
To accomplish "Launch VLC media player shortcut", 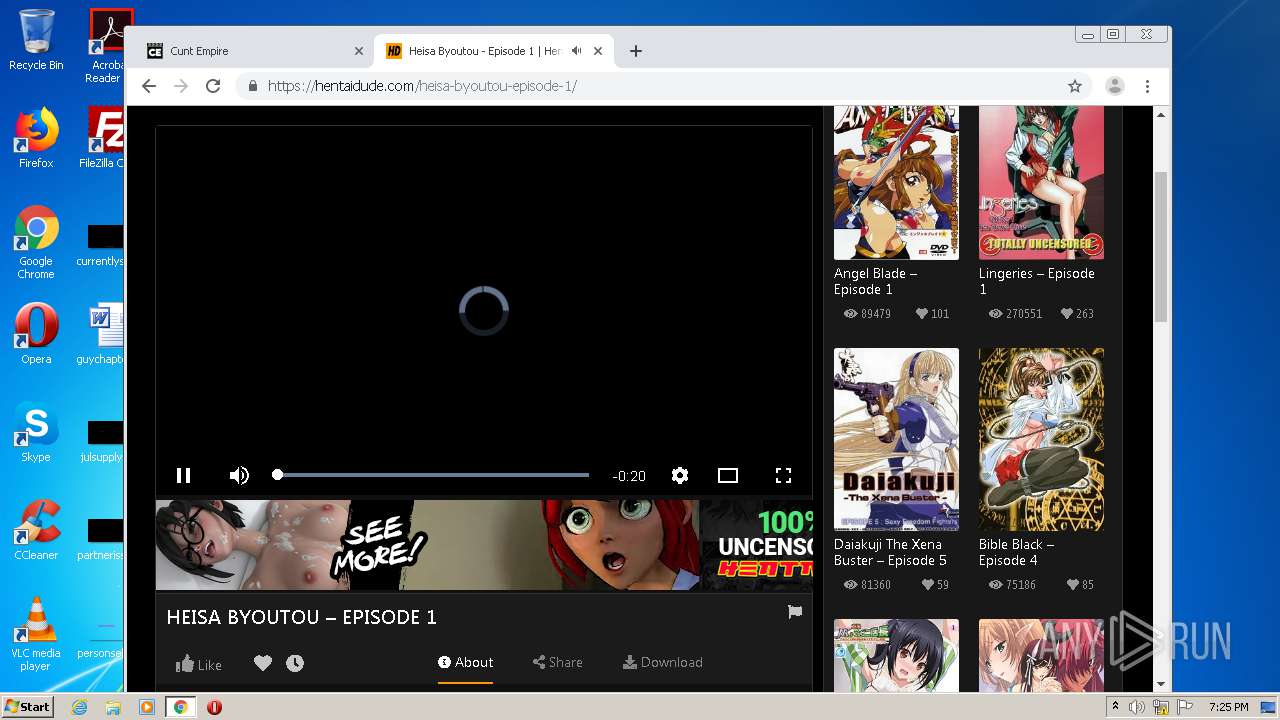I will pos(36,634).
